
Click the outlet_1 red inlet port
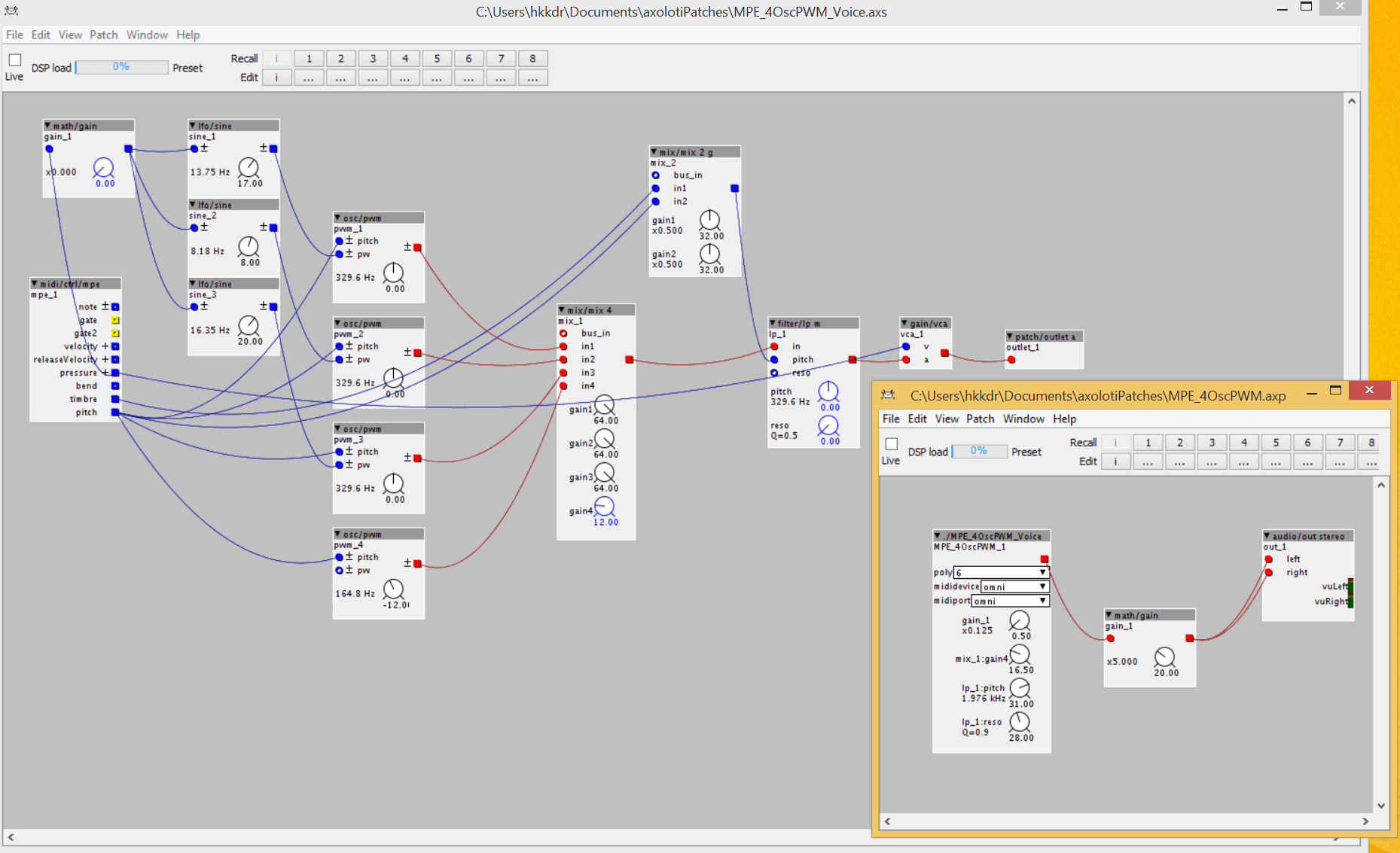pos(1011,360)
